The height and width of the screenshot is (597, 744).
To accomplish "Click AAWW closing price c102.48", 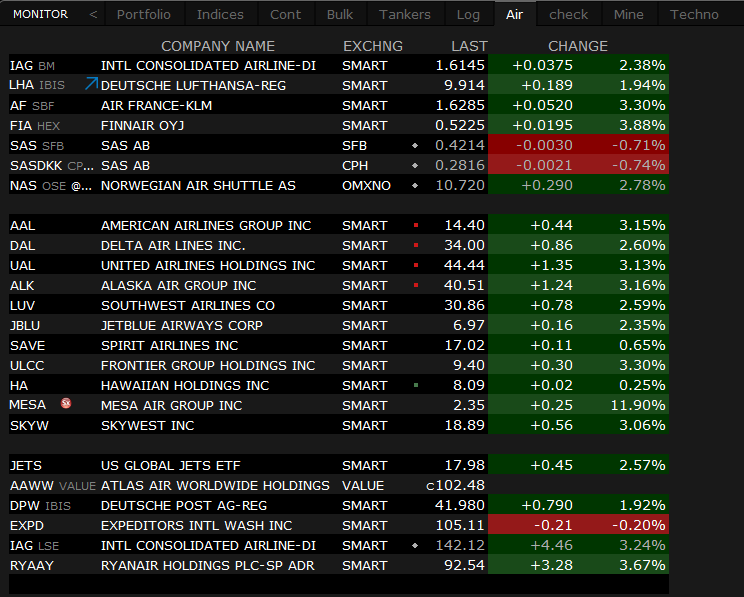I will [456, 485].
